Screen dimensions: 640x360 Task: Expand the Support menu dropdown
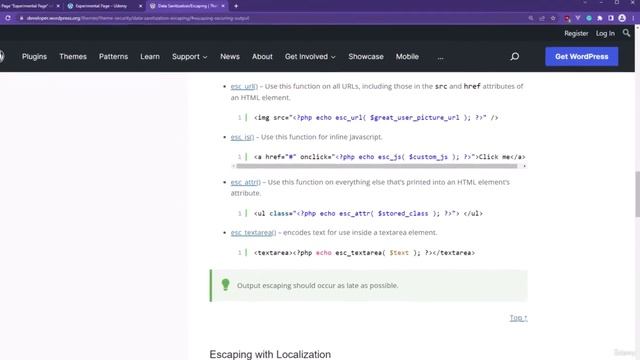point(189,57)
